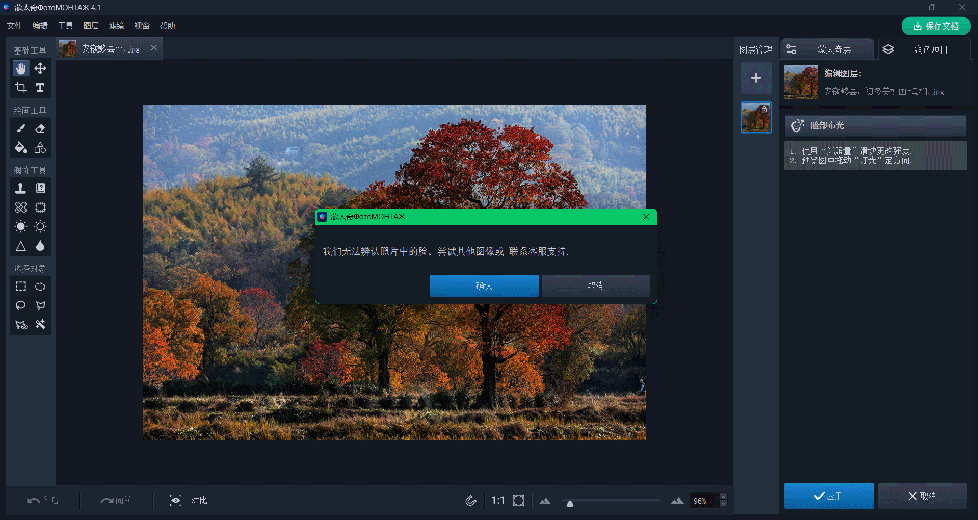Open the second menu in the menu bar
This screenshot has height=520, width=978.
[40, 26]
